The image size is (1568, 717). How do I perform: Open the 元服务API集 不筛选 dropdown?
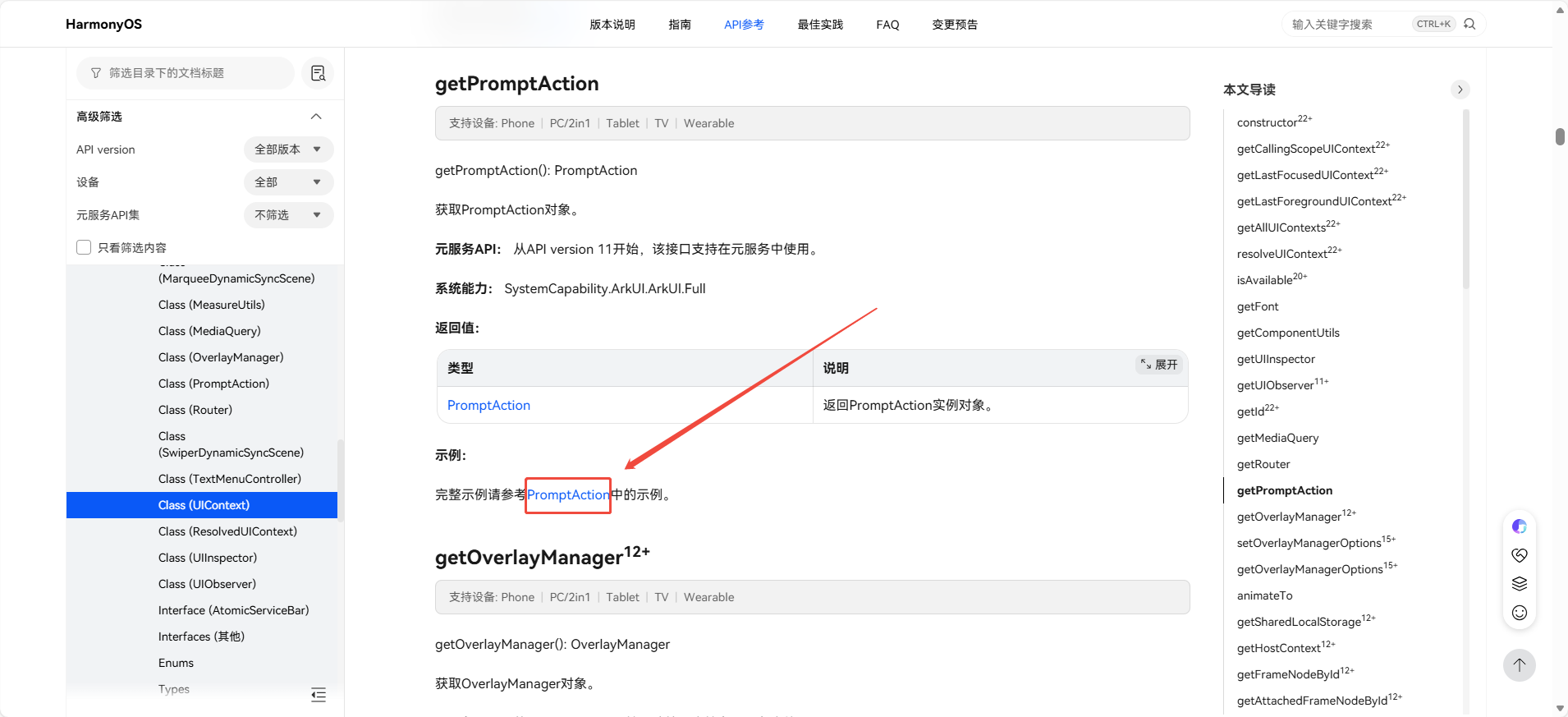pos(288,215)
